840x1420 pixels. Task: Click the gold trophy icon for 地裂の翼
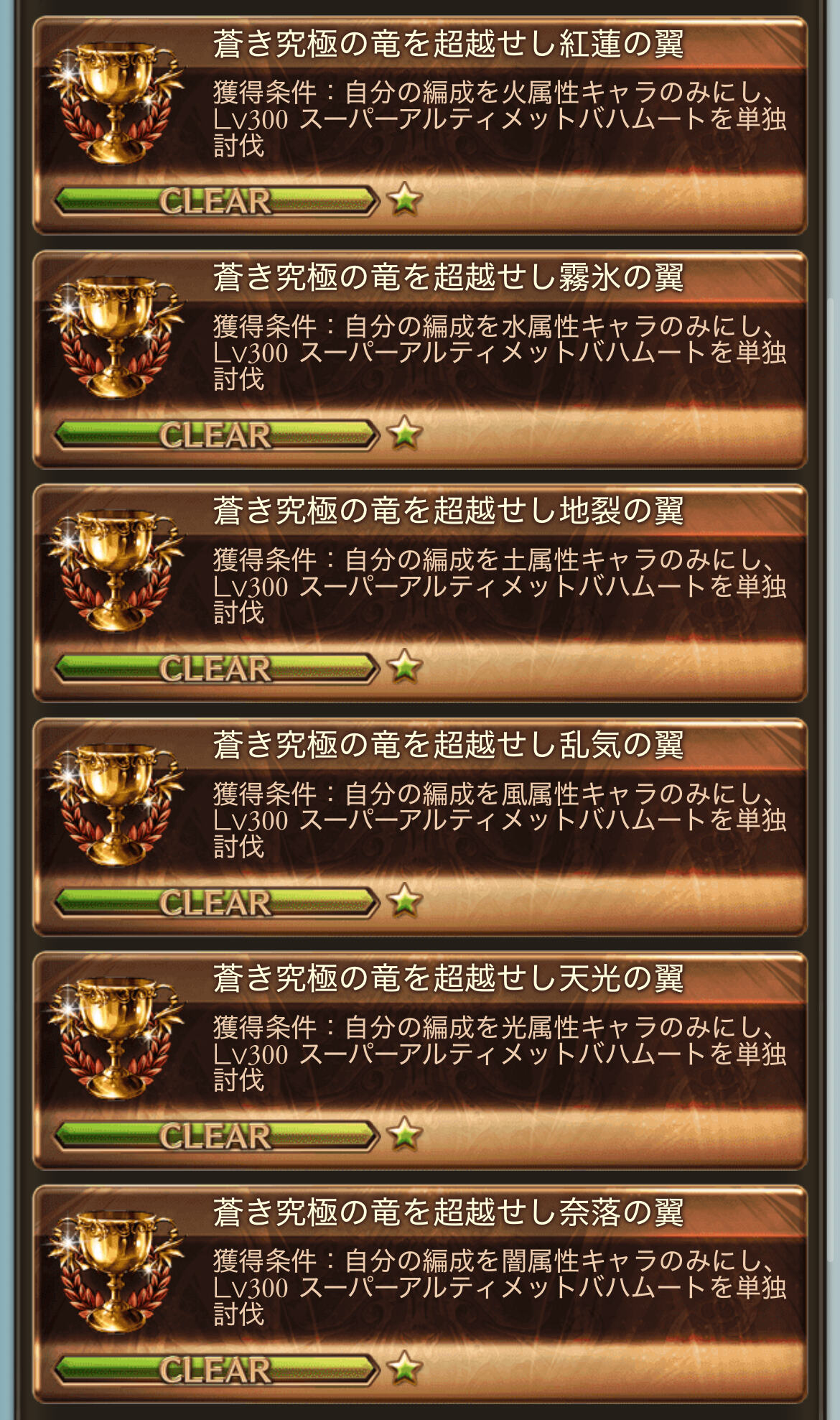tap(116, 570)
